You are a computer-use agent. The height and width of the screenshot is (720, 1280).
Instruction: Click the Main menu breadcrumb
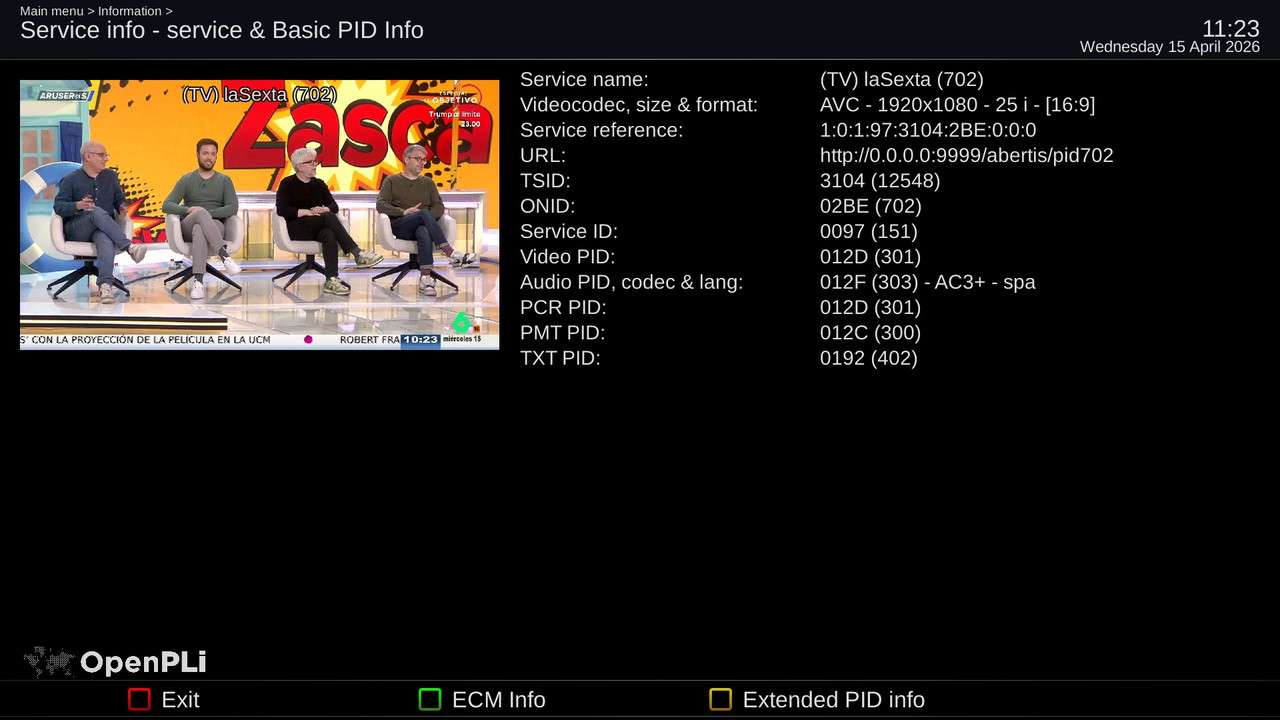pyautogui.click(x=52, y=11)
